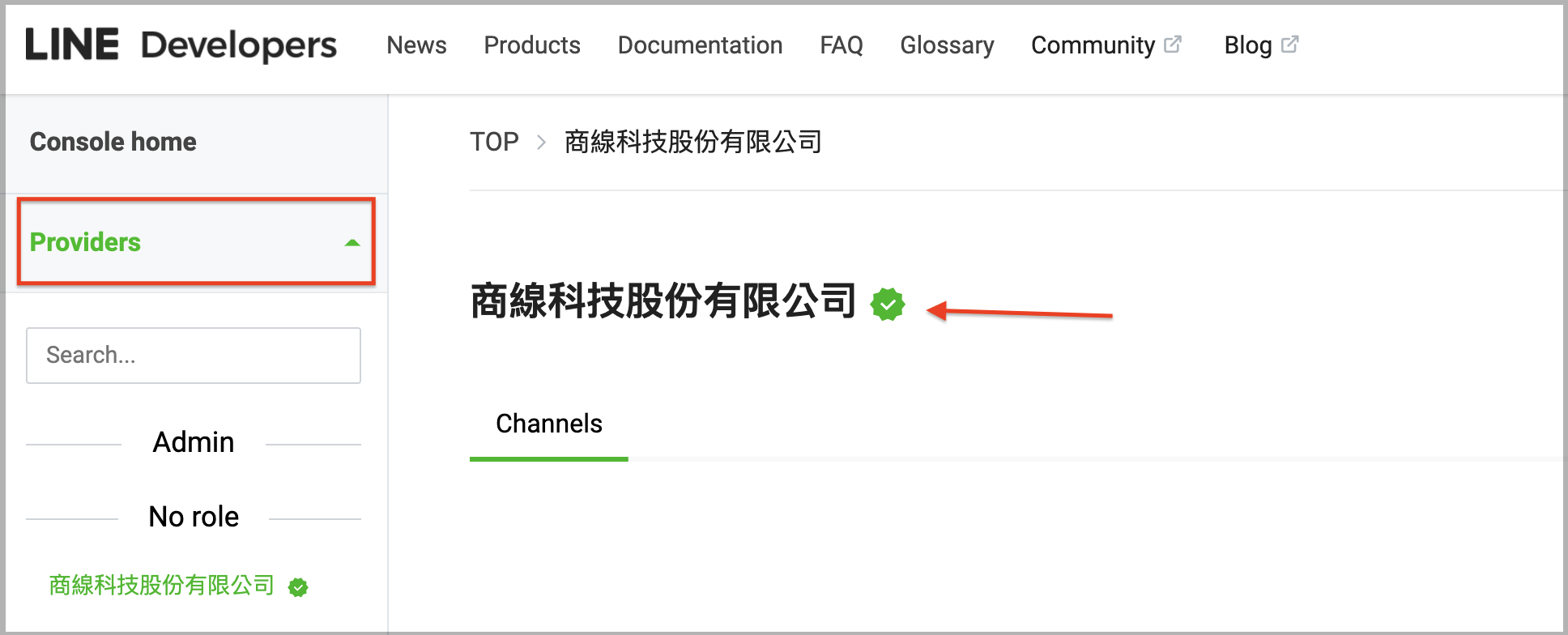Screen dimensions: 1568x635
Task: Open the Community external link
Action: pos(1106,45)
